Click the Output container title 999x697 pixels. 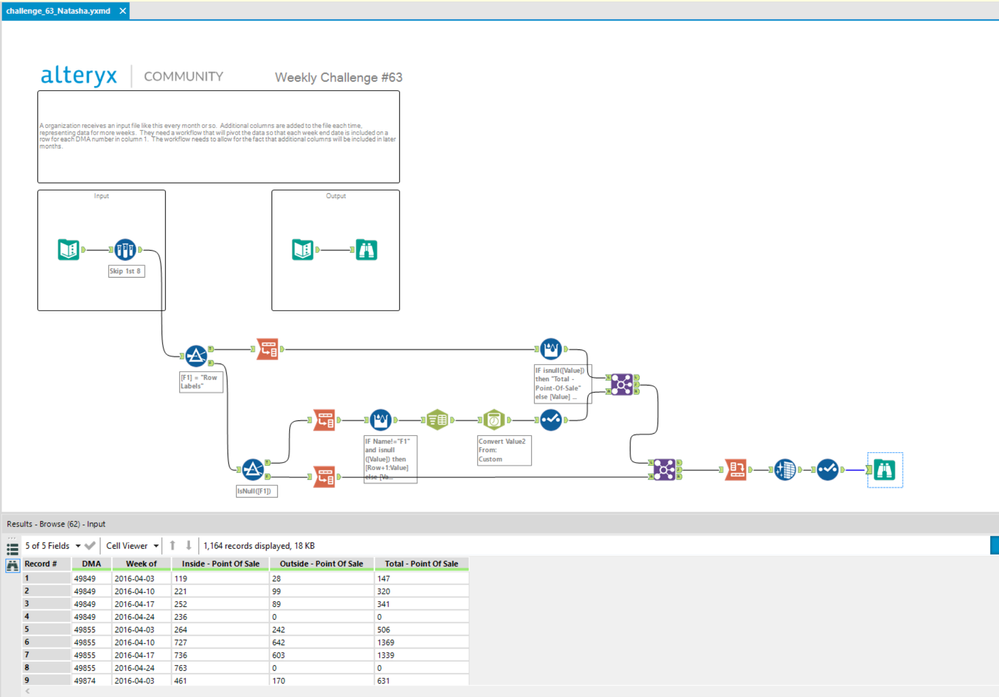[x=336, y=196]
